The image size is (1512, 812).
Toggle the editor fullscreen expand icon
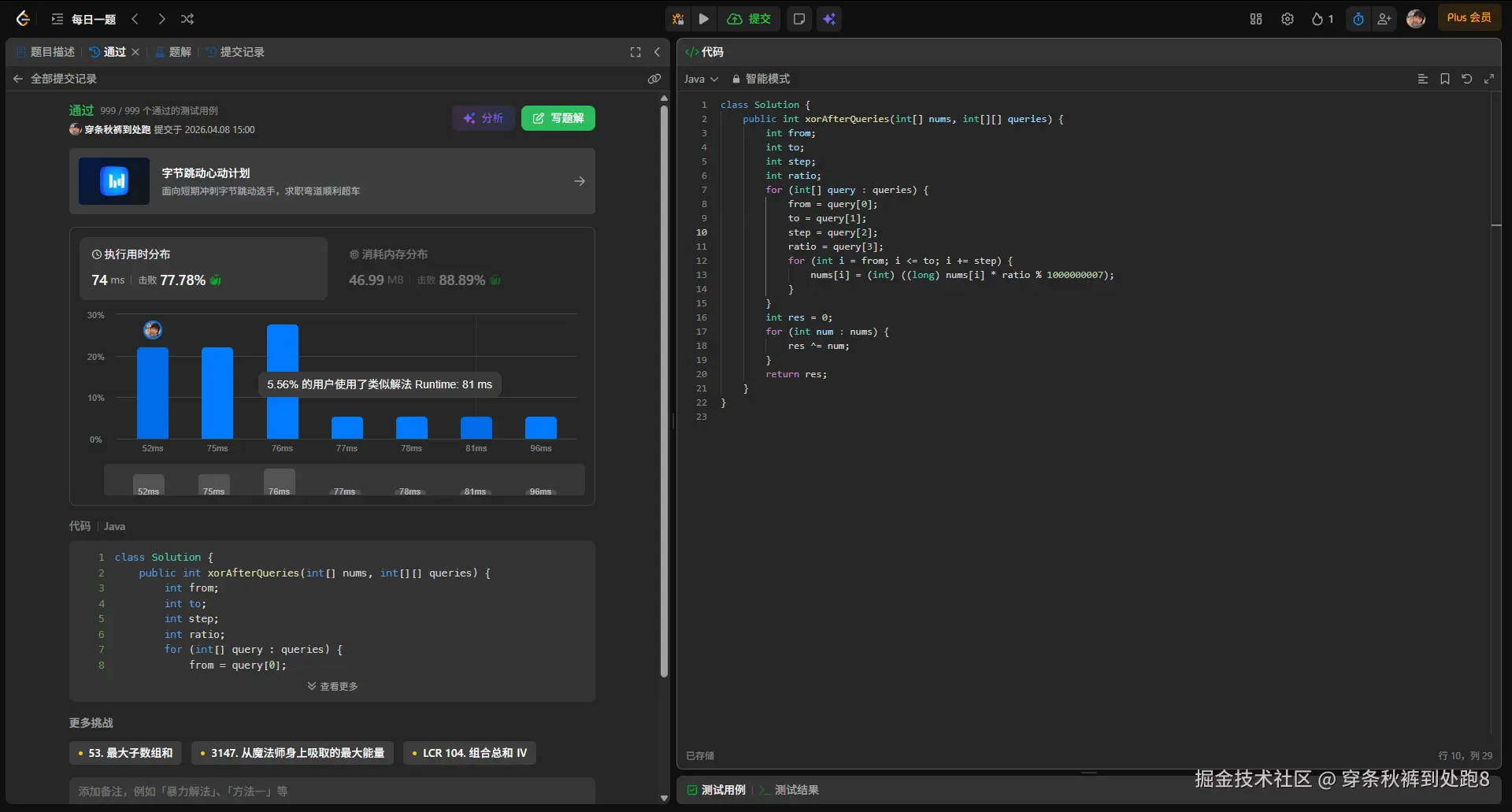point(1488,79)
